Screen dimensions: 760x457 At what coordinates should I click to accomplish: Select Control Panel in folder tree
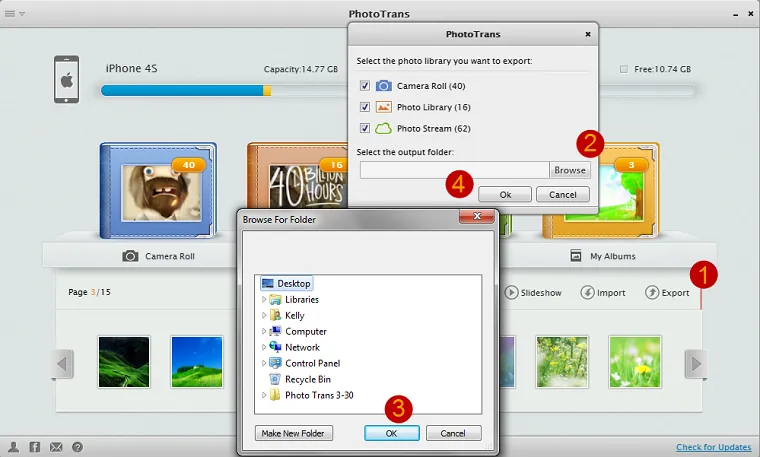(x=312, y=363)
